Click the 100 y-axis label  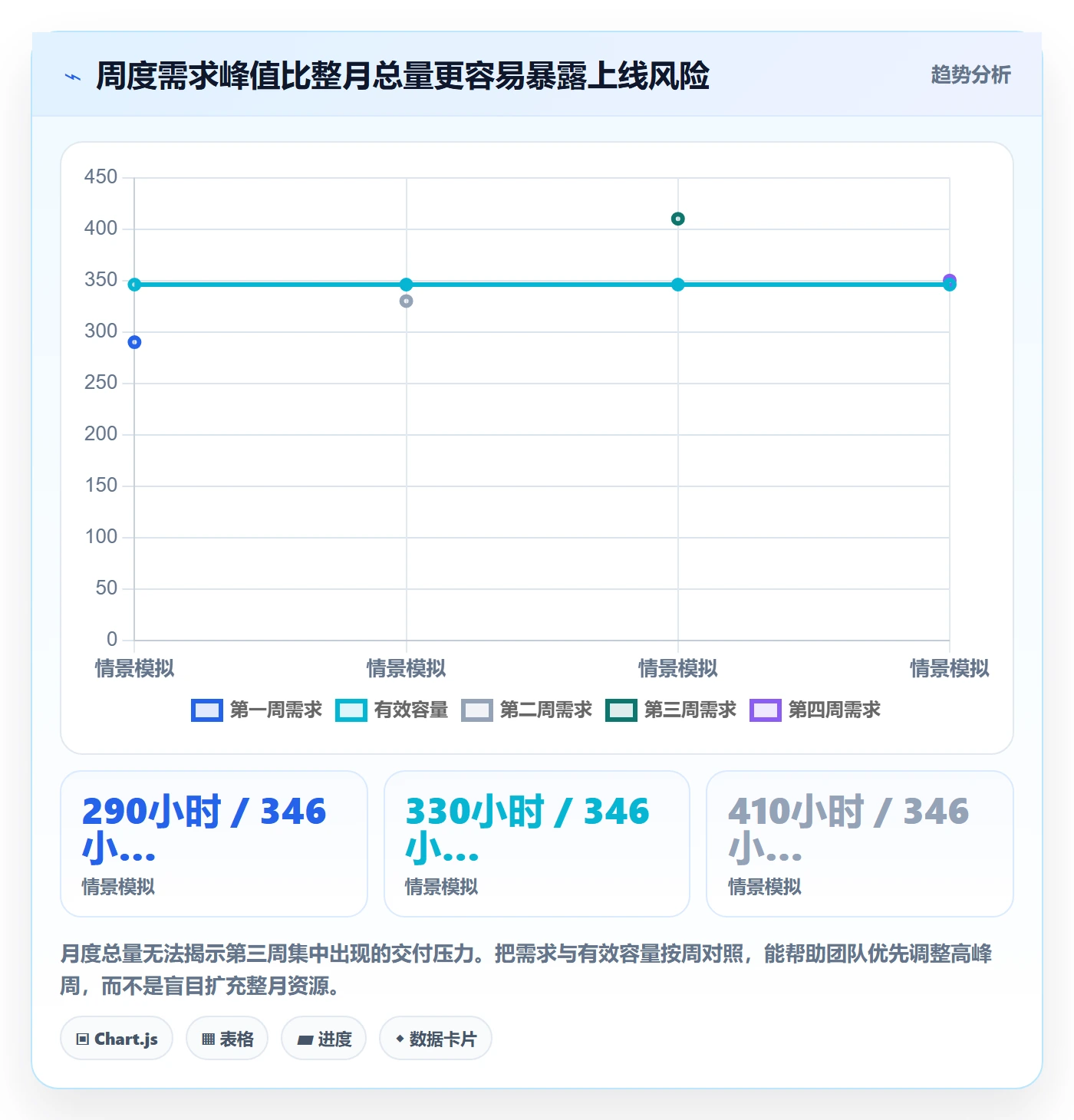(100, 537)
